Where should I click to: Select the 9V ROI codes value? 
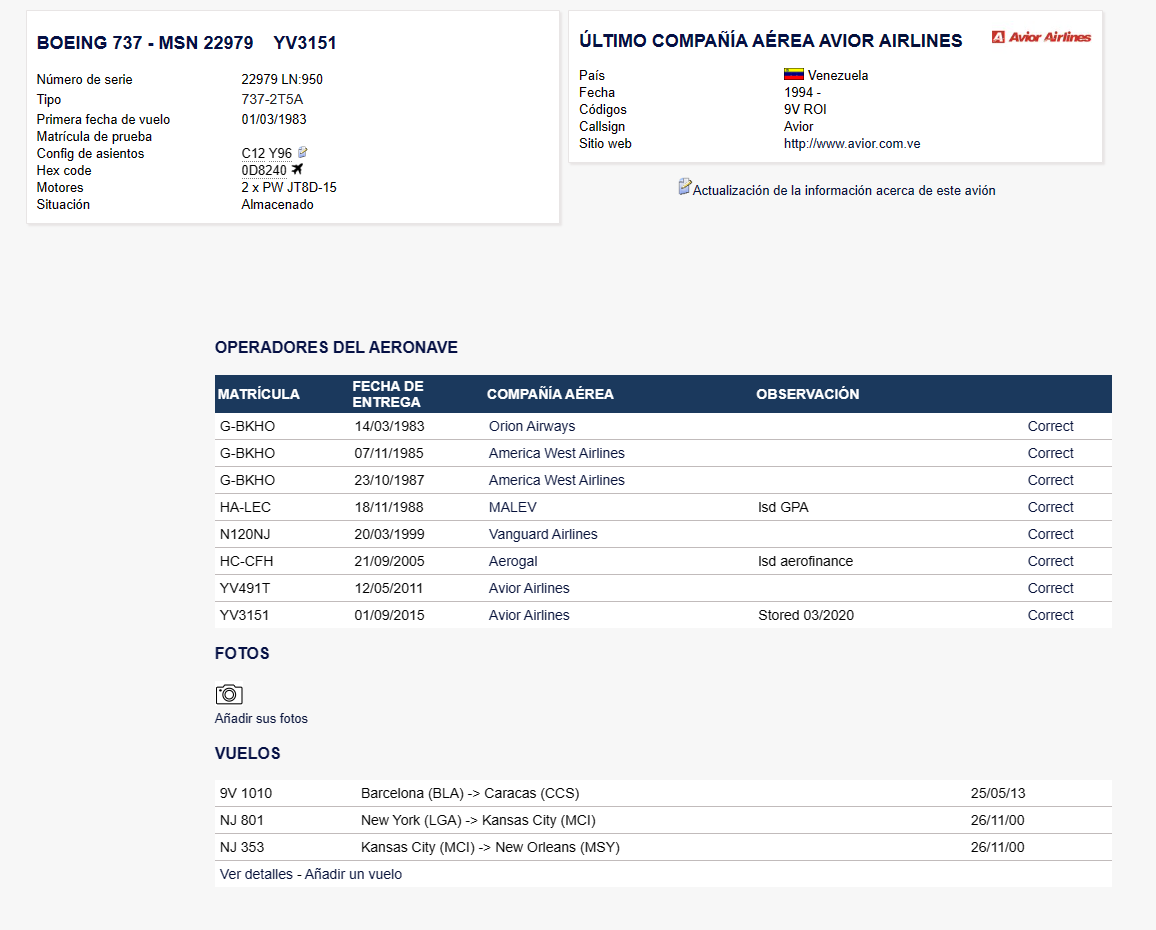pyautogui.click(x=805, y=109)
